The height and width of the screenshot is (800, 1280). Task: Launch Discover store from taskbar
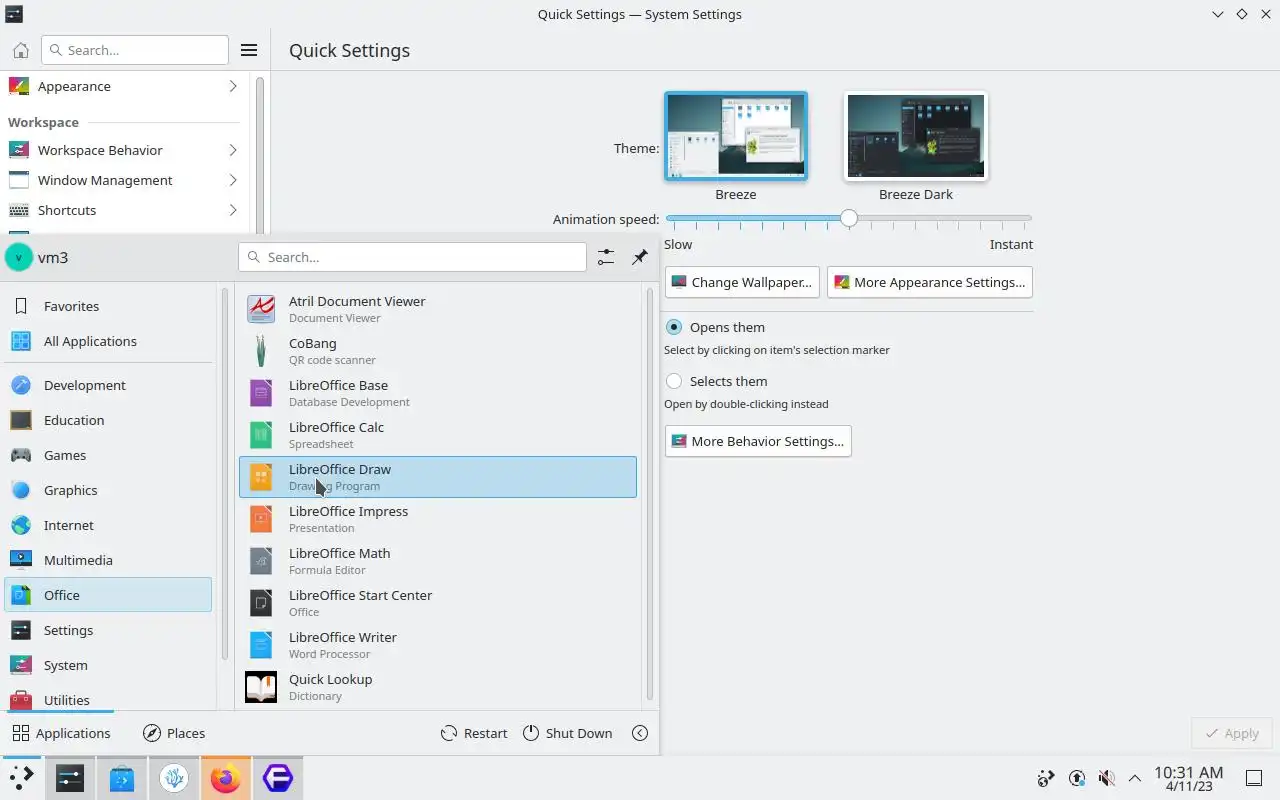pyautogui.click(x=122, y=778)
